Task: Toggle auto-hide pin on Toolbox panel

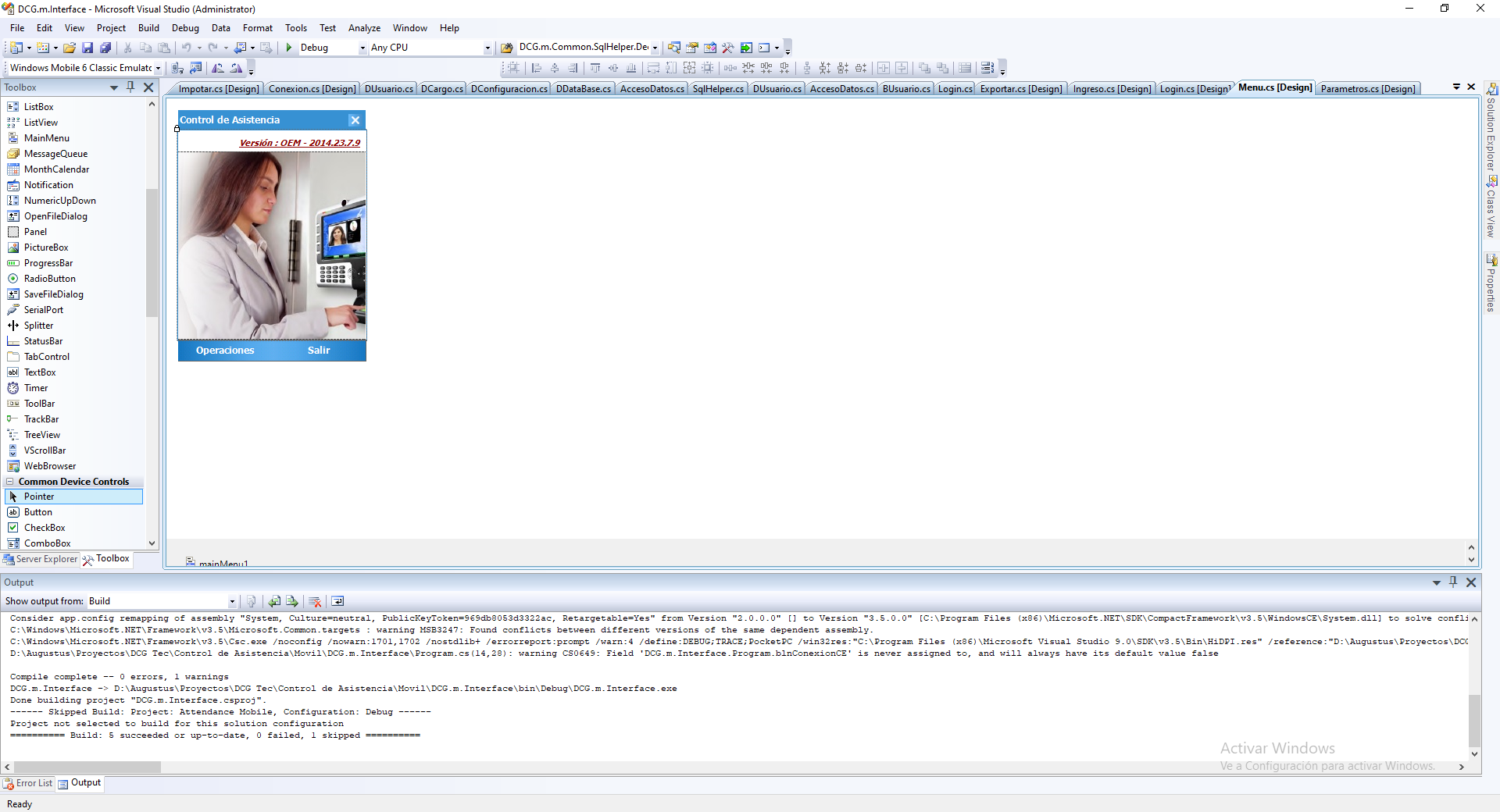Action: pos(130,87)
